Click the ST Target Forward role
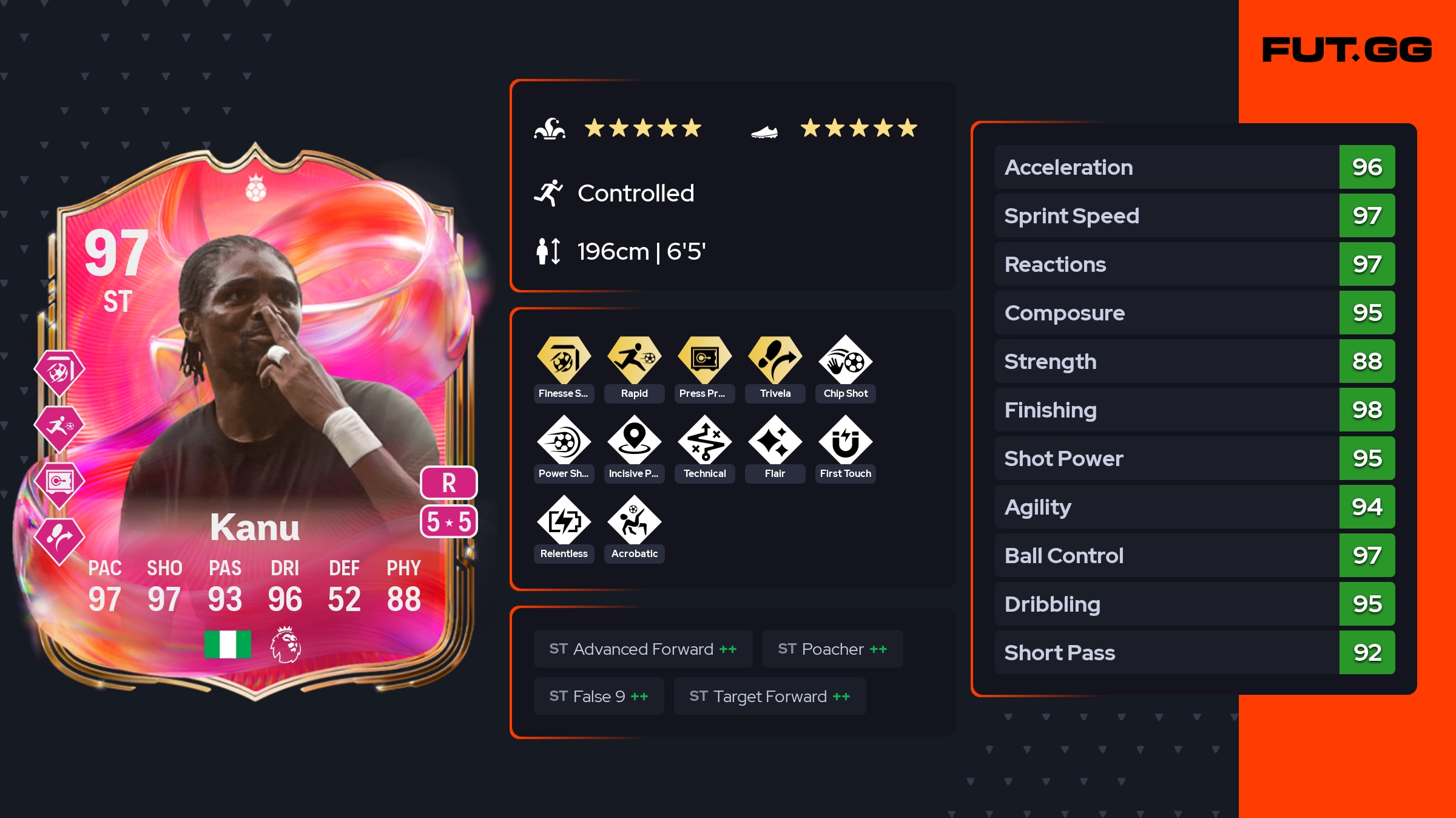The height and width of the screenshot is (818, 1456). point(770,696)
